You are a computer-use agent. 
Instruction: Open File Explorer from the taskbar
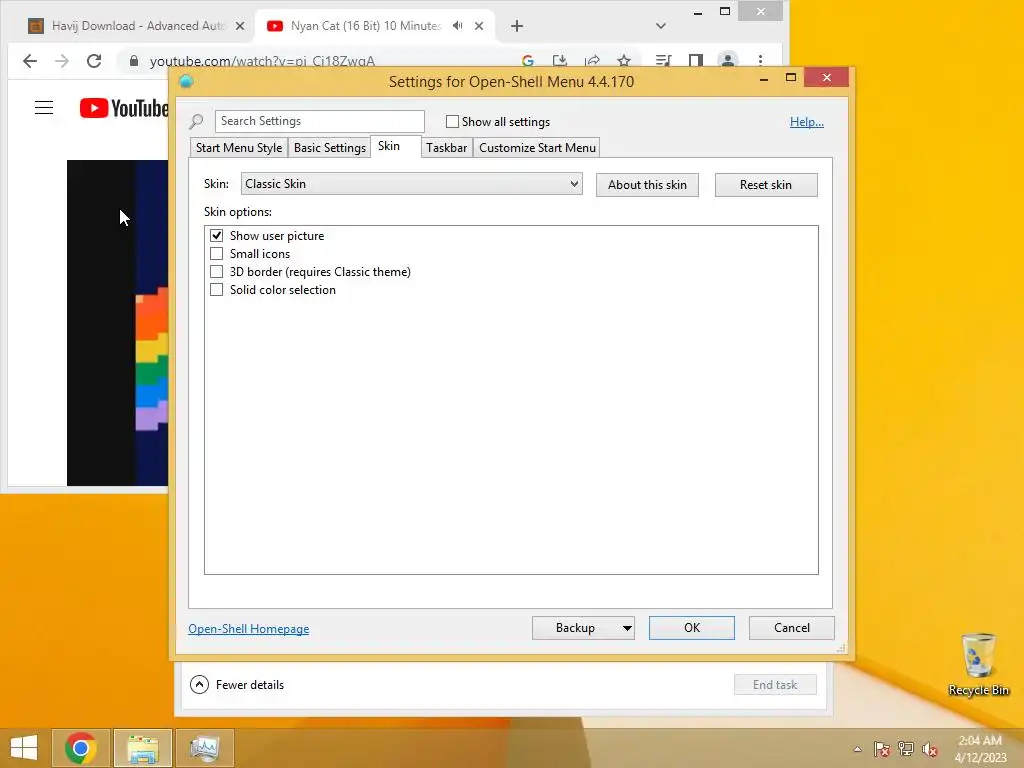coord(143,748)
